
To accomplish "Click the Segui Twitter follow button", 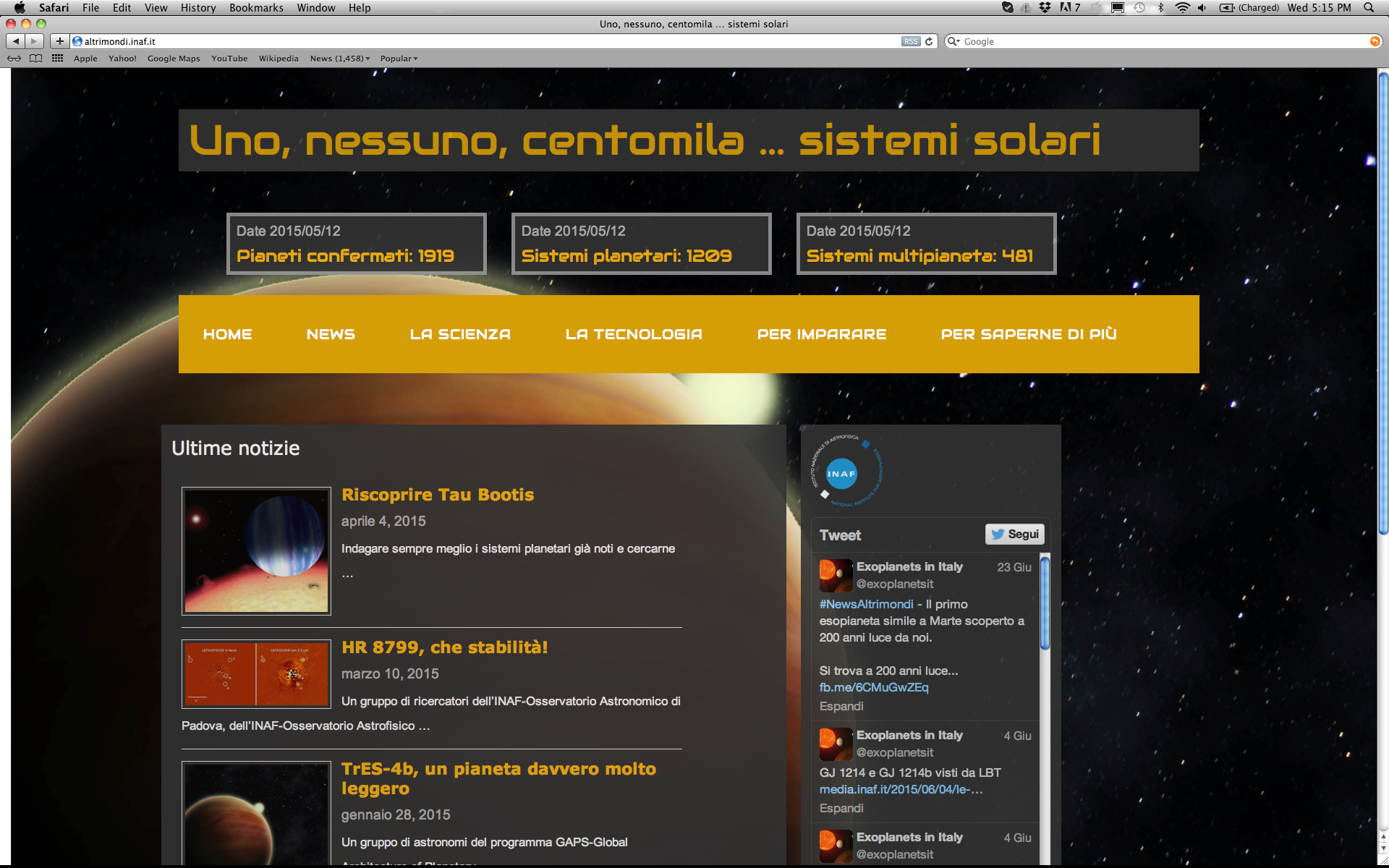I will (x=1015, y=535).
